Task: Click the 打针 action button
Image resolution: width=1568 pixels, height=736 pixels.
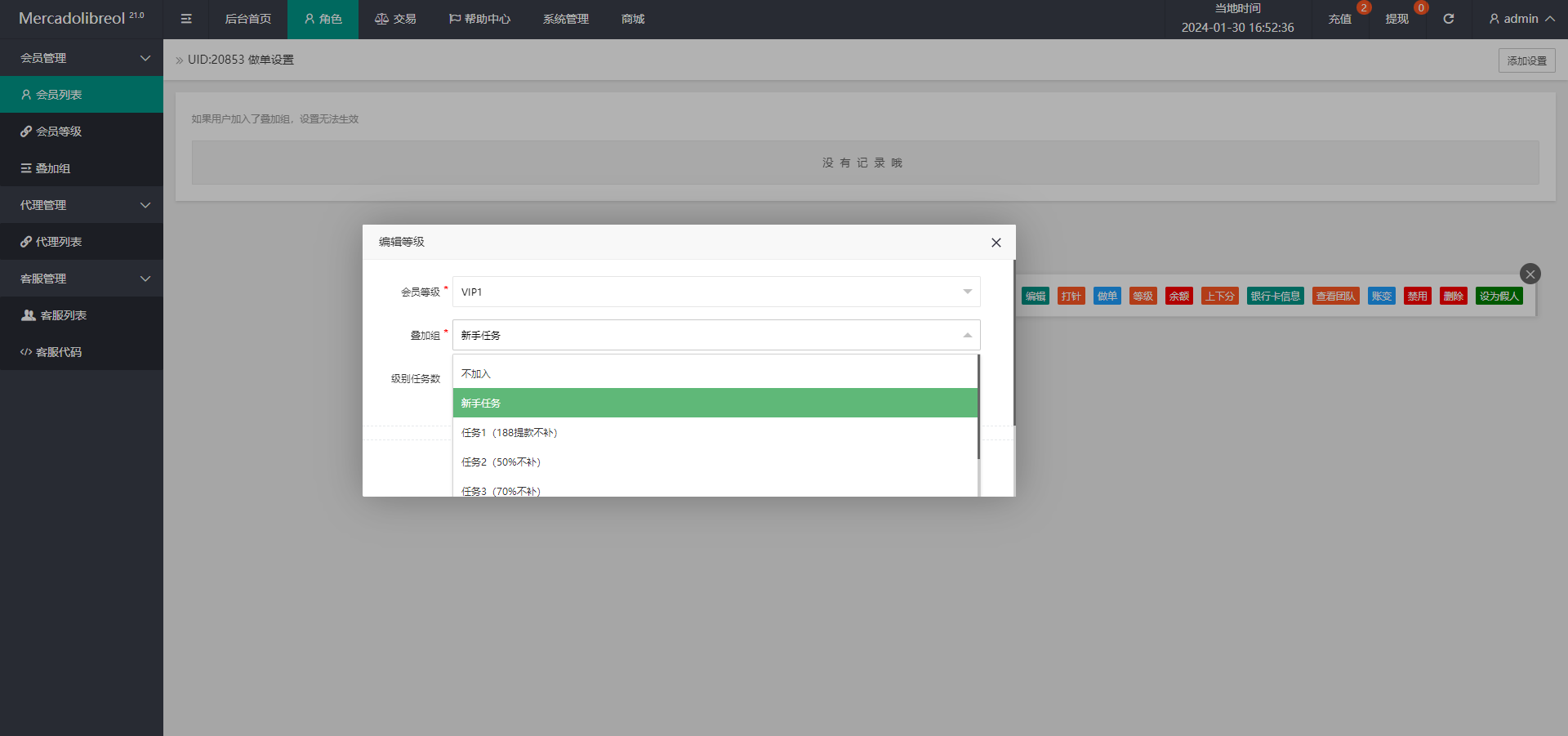Action: (1071, 296)
